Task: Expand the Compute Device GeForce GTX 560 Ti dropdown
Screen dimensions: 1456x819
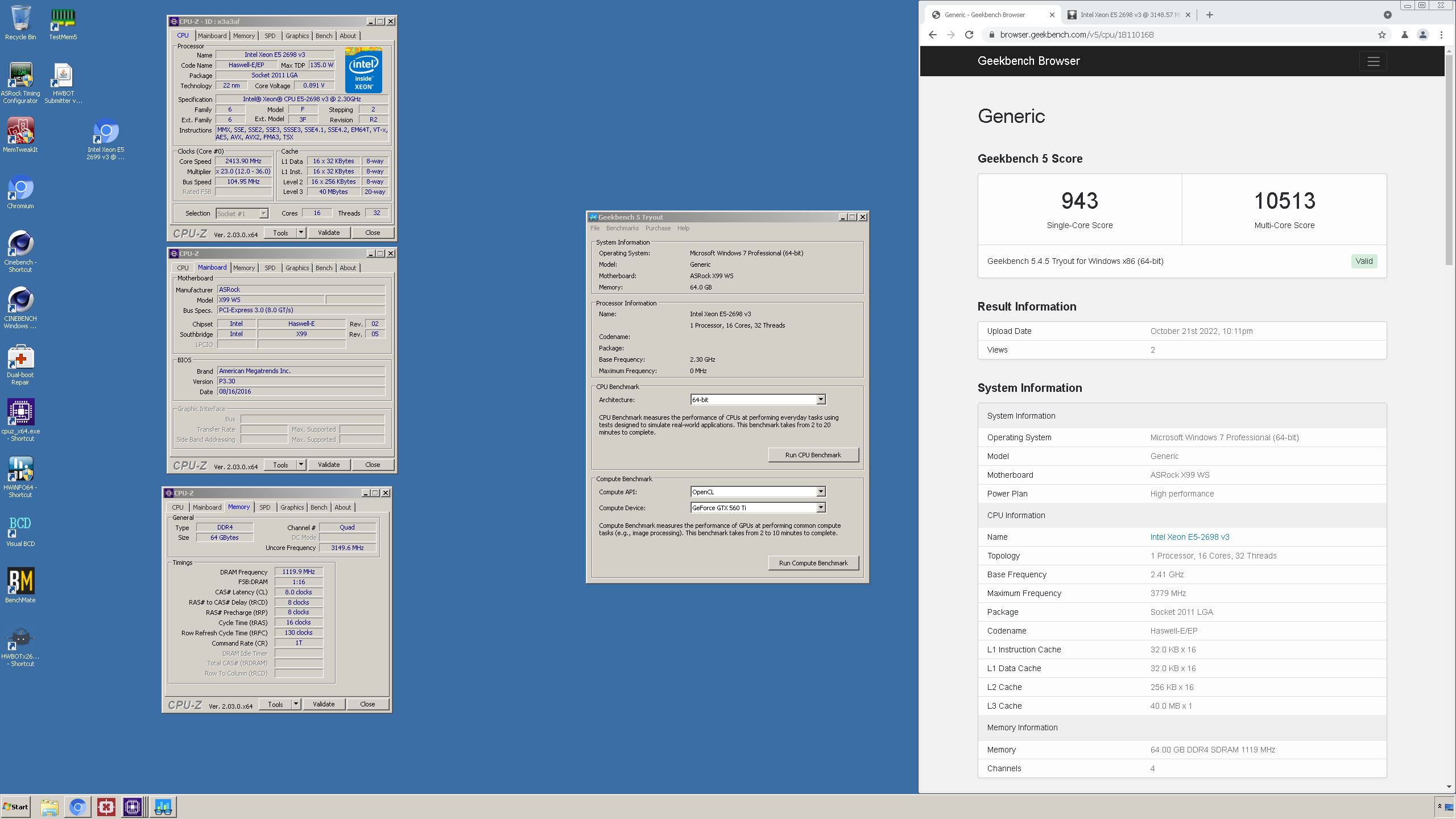Action: click(821, 508)
